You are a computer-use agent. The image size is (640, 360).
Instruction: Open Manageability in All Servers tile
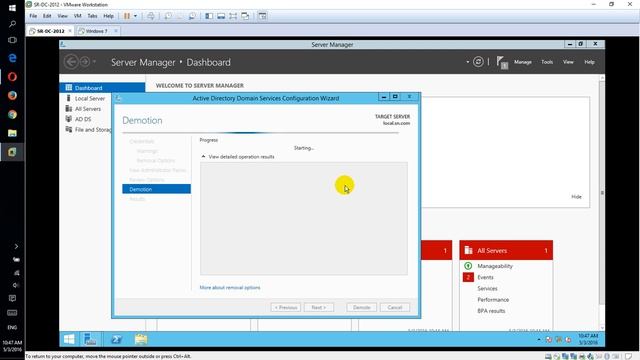pos(495,266)
